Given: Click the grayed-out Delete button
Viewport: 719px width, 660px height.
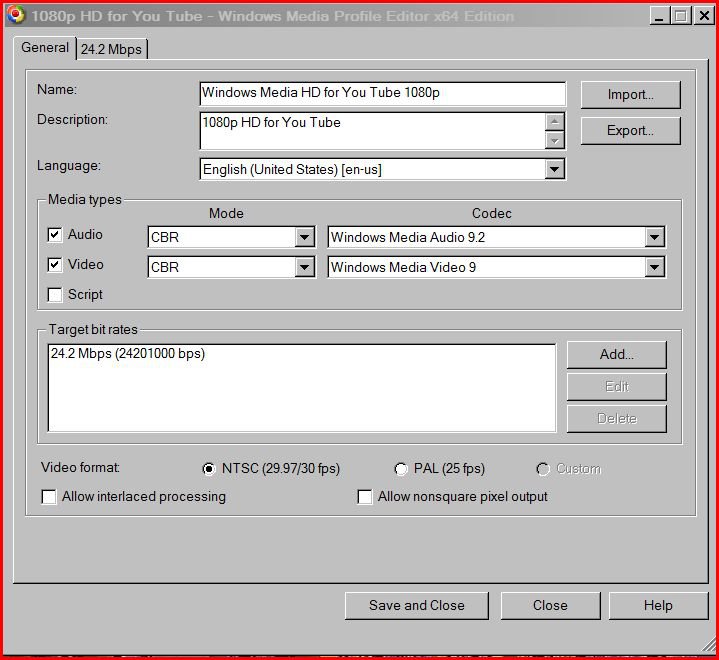Looking at the screenshot, I should click(617, 419).
